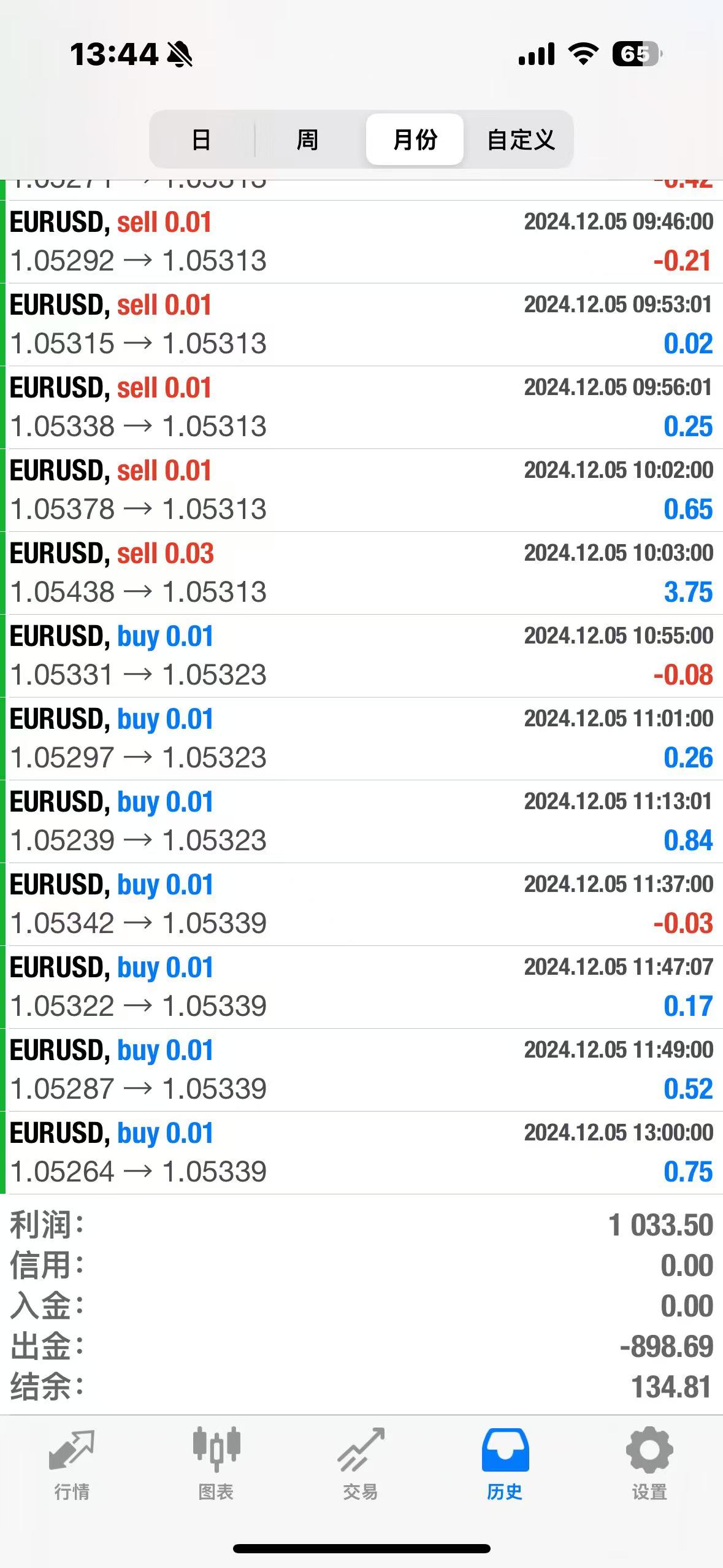
Task: Open the 图表 chart candlestick icon
Action: click(x=216, y=1450)
